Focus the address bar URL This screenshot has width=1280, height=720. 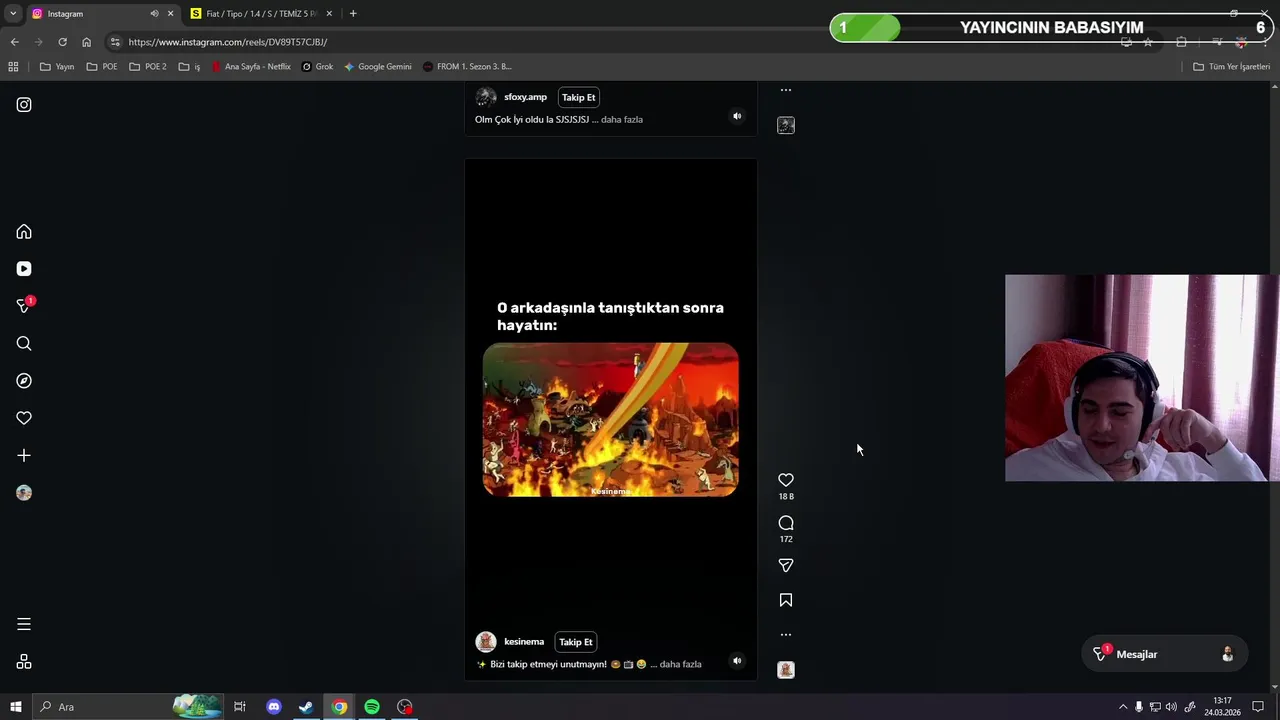point(228,42)
